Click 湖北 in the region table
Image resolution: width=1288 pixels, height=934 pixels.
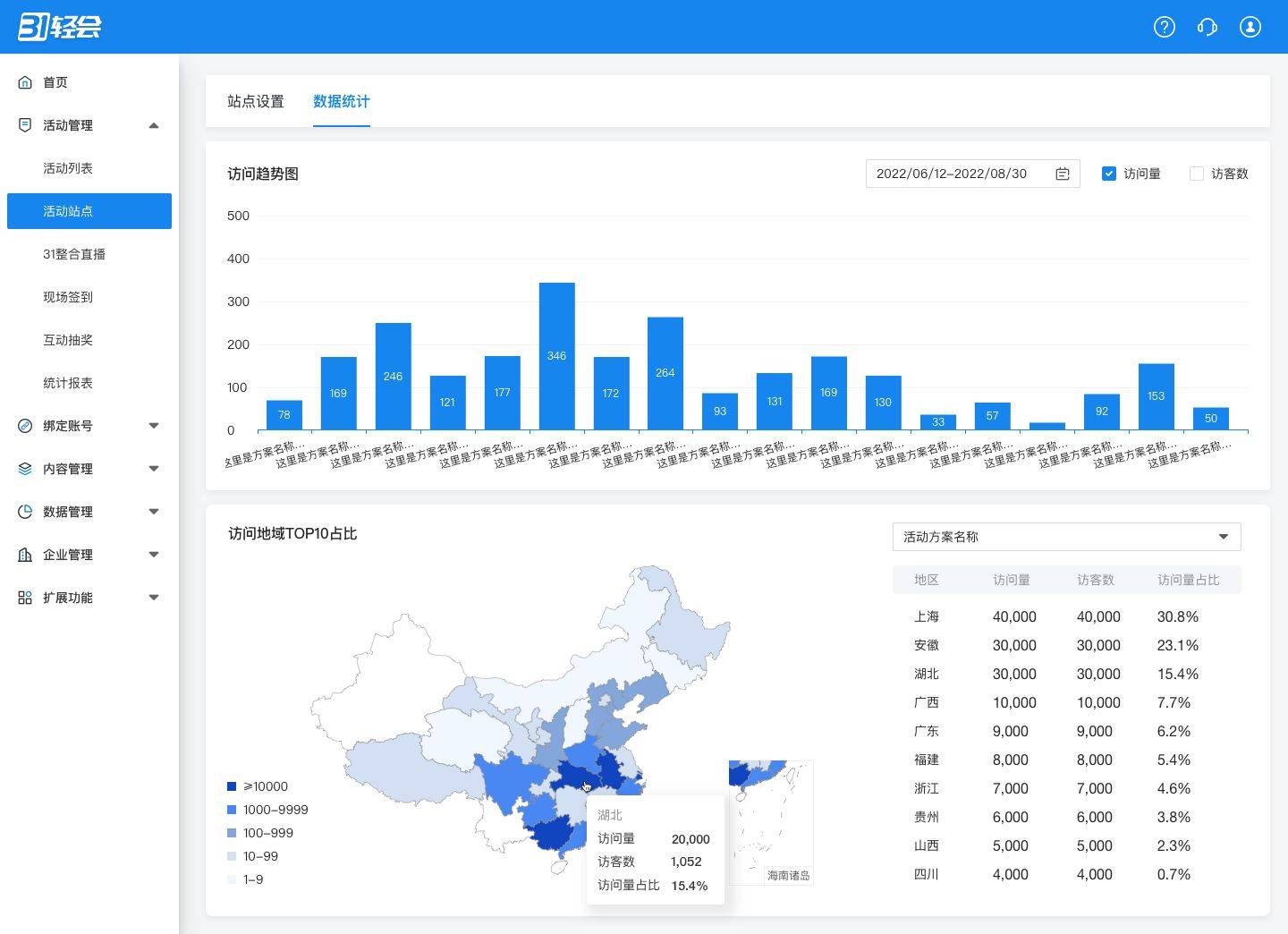[x=927, y=674]
